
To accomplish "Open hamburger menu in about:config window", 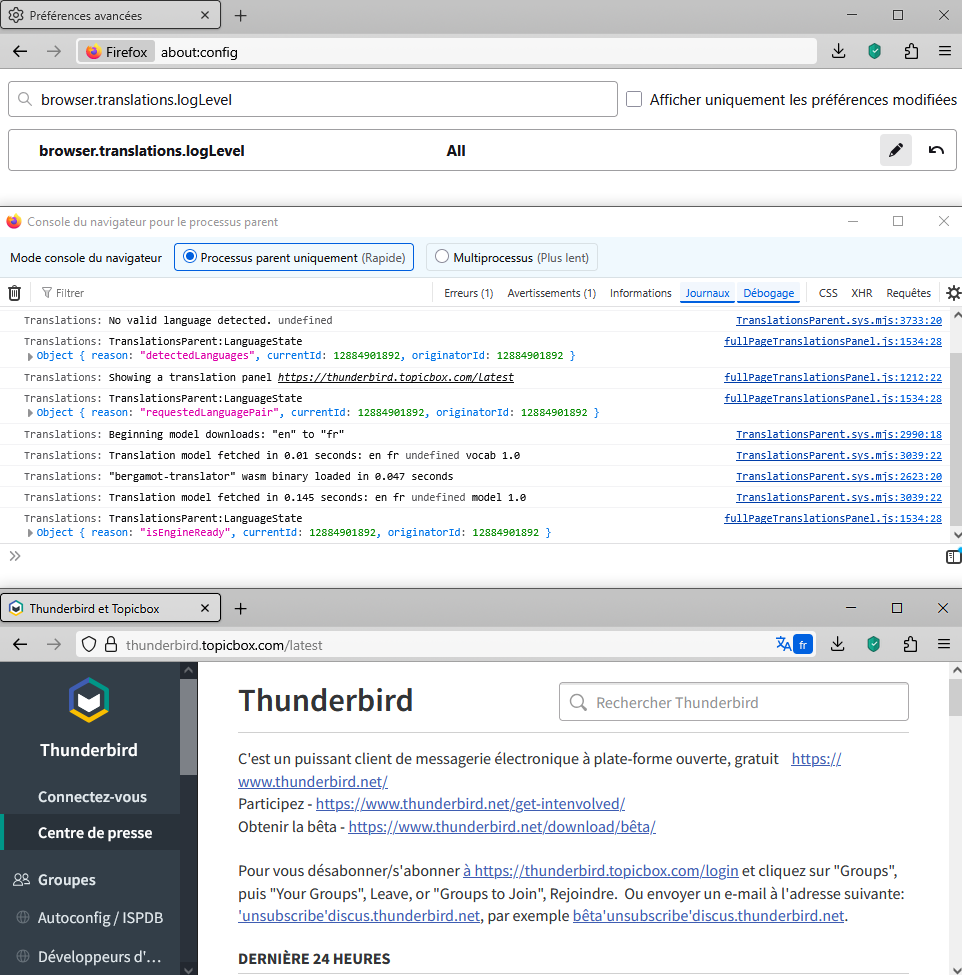I will pos(945,52).
